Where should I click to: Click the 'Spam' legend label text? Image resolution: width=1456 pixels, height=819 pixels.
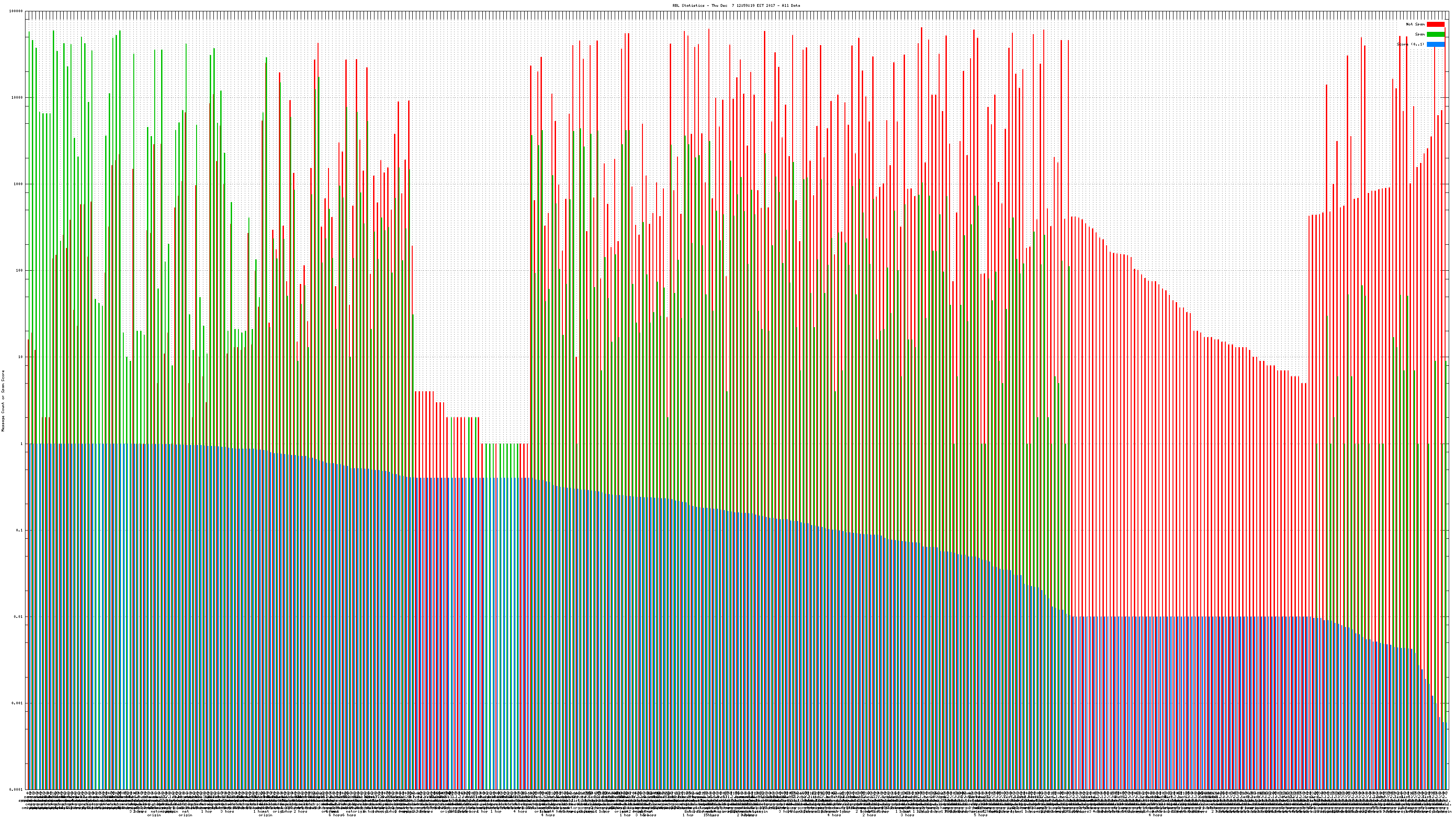tap(1420, 35)
